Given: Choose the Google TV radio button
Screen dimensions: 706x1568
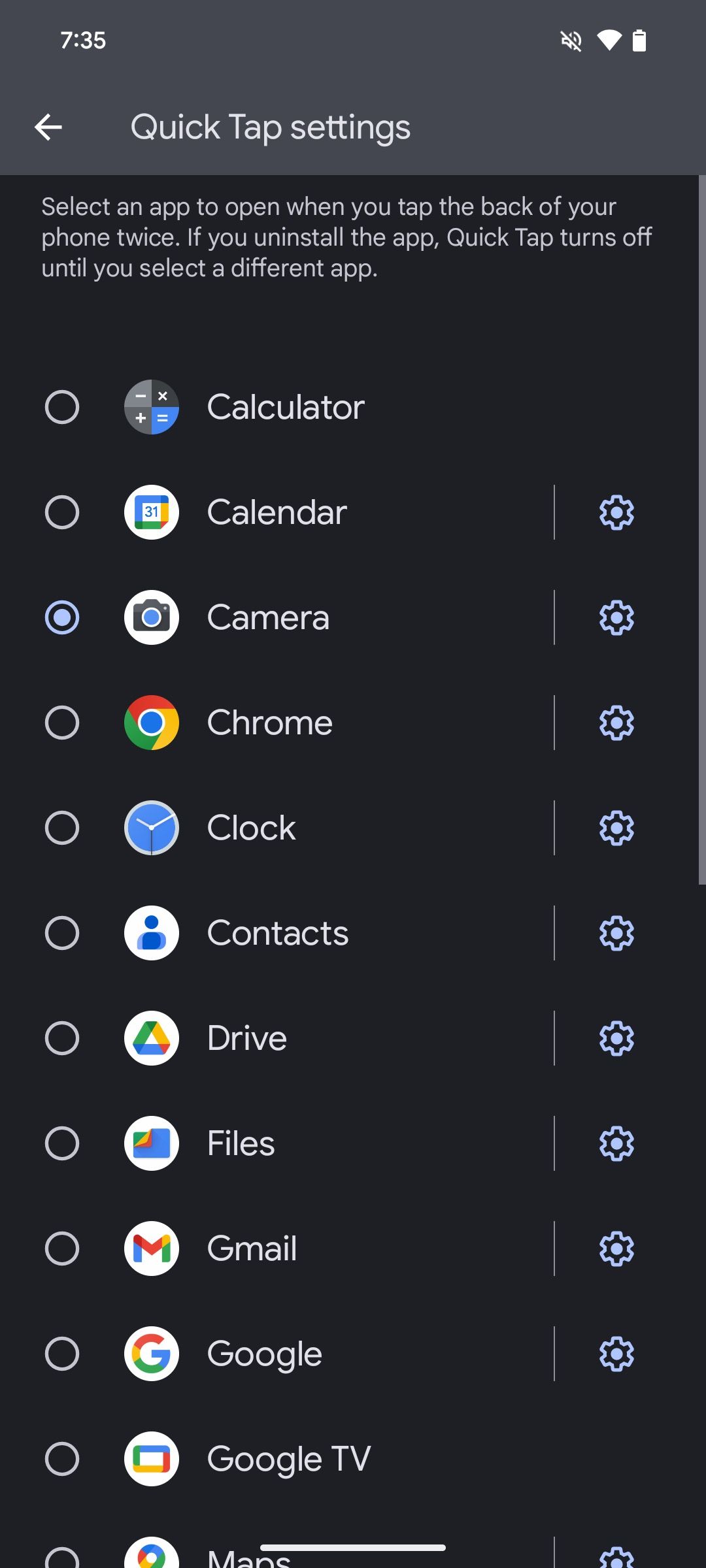Looking at the screenshot, I should point(62,1459).
